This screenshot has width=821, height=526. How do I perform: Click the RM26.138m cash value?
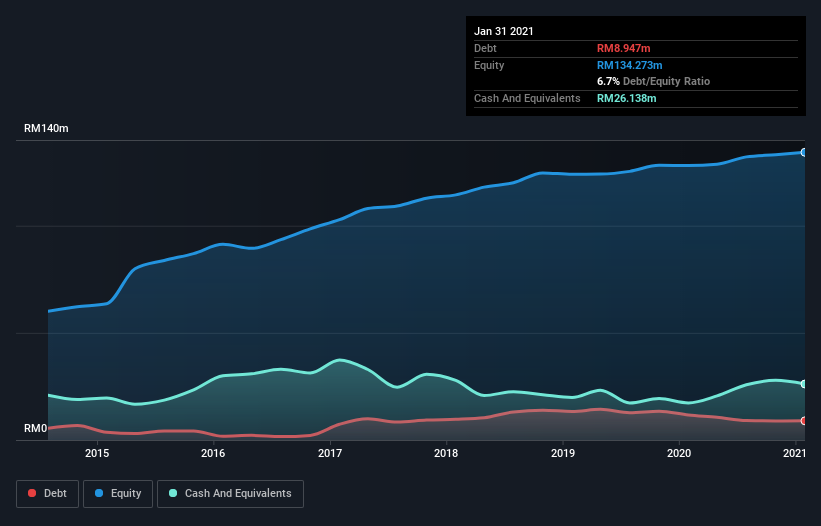click(x=626, y=98)
